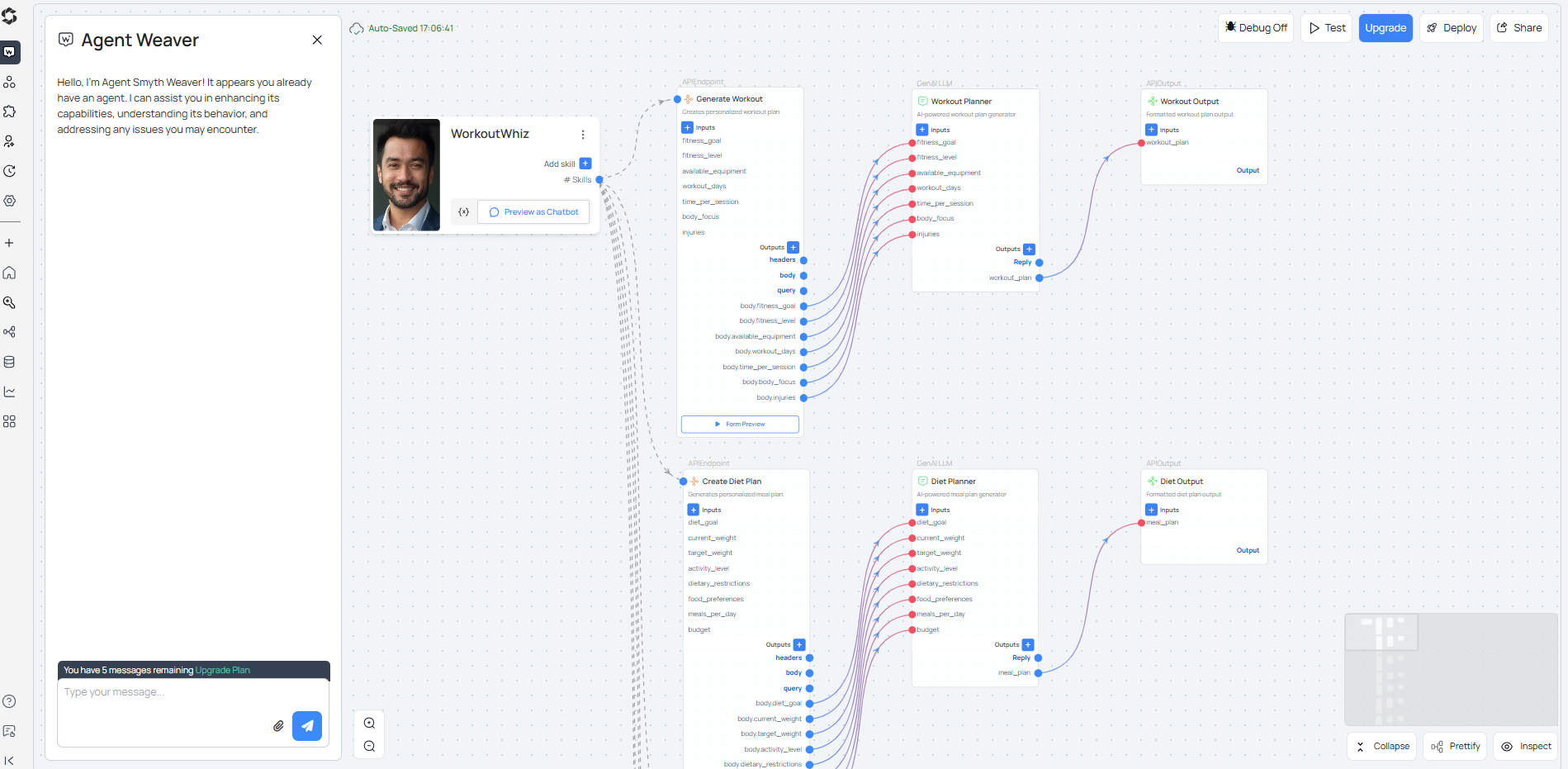This screenshot has width=1568, height=769.
Task: Click the Share button
Action: 1519,28
